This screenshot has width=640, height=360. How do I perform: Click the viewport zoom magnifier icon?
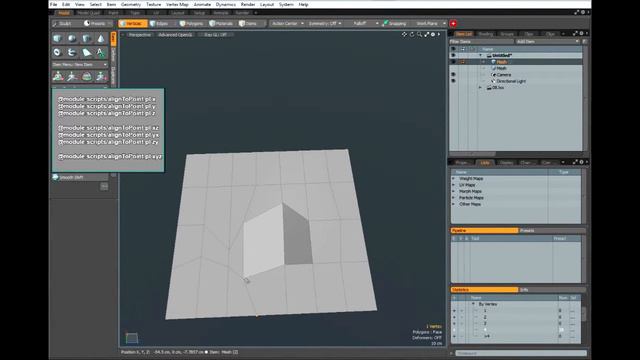(419, 35)
